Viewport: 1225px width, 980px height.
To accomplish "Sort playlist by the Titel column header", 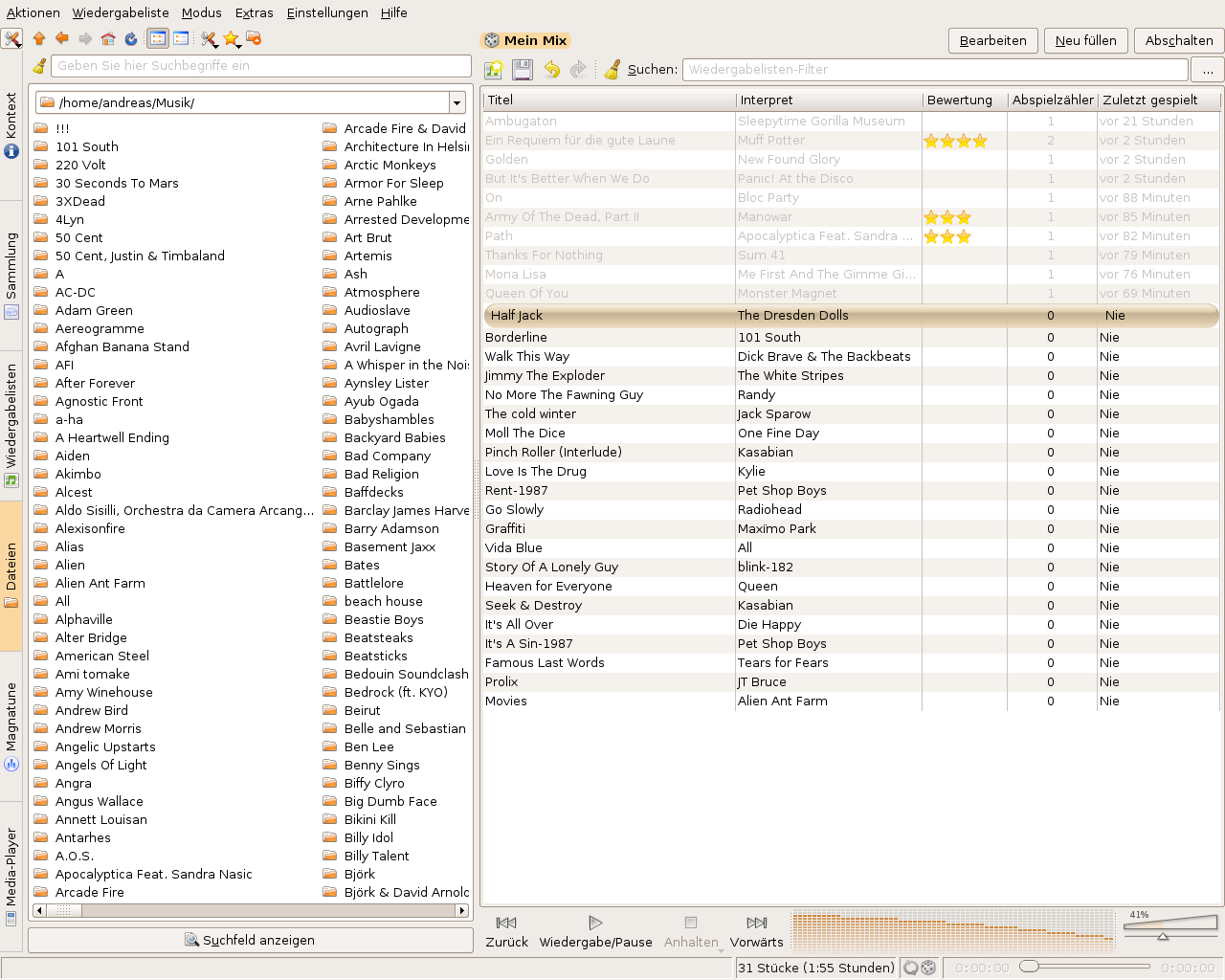I will click(x=609, y=100).
